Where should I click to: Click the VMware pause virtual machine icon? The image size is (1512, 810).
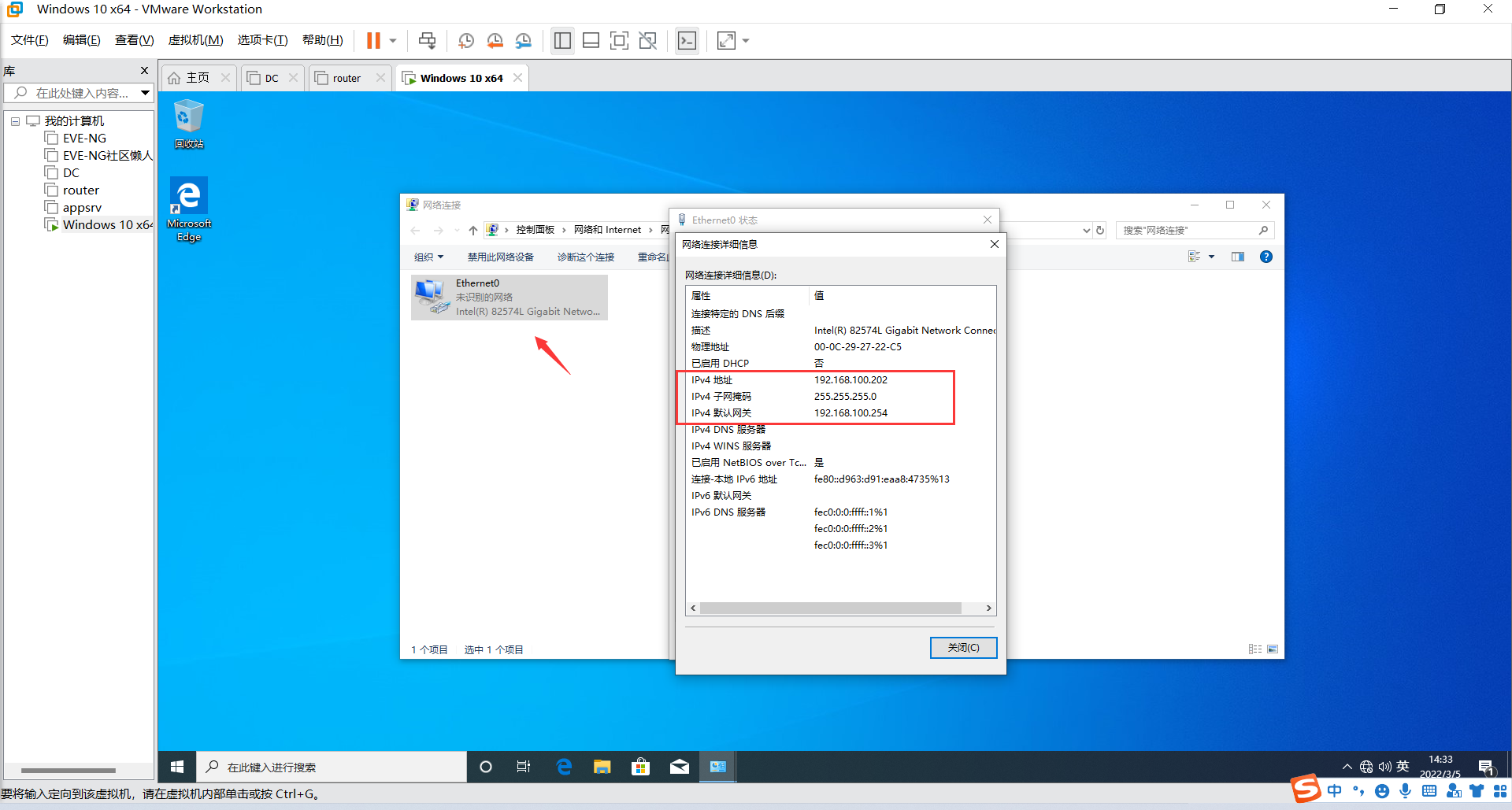click(373, 40)
